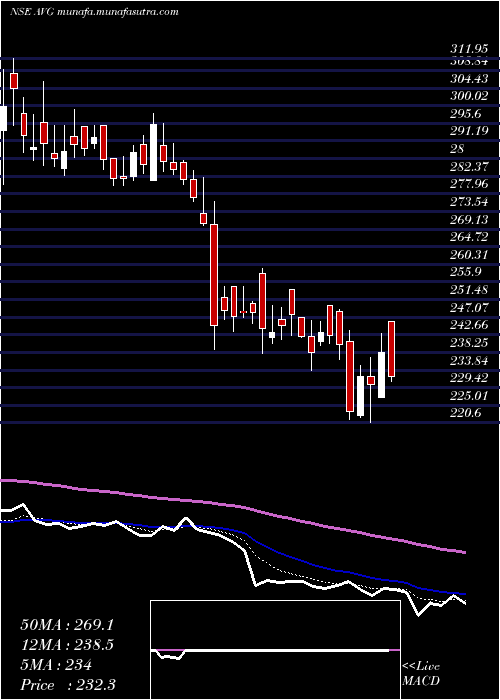Screen dimensions: 500x700
Task: Click the 247.07 price axis label
Action: [469, 308]
